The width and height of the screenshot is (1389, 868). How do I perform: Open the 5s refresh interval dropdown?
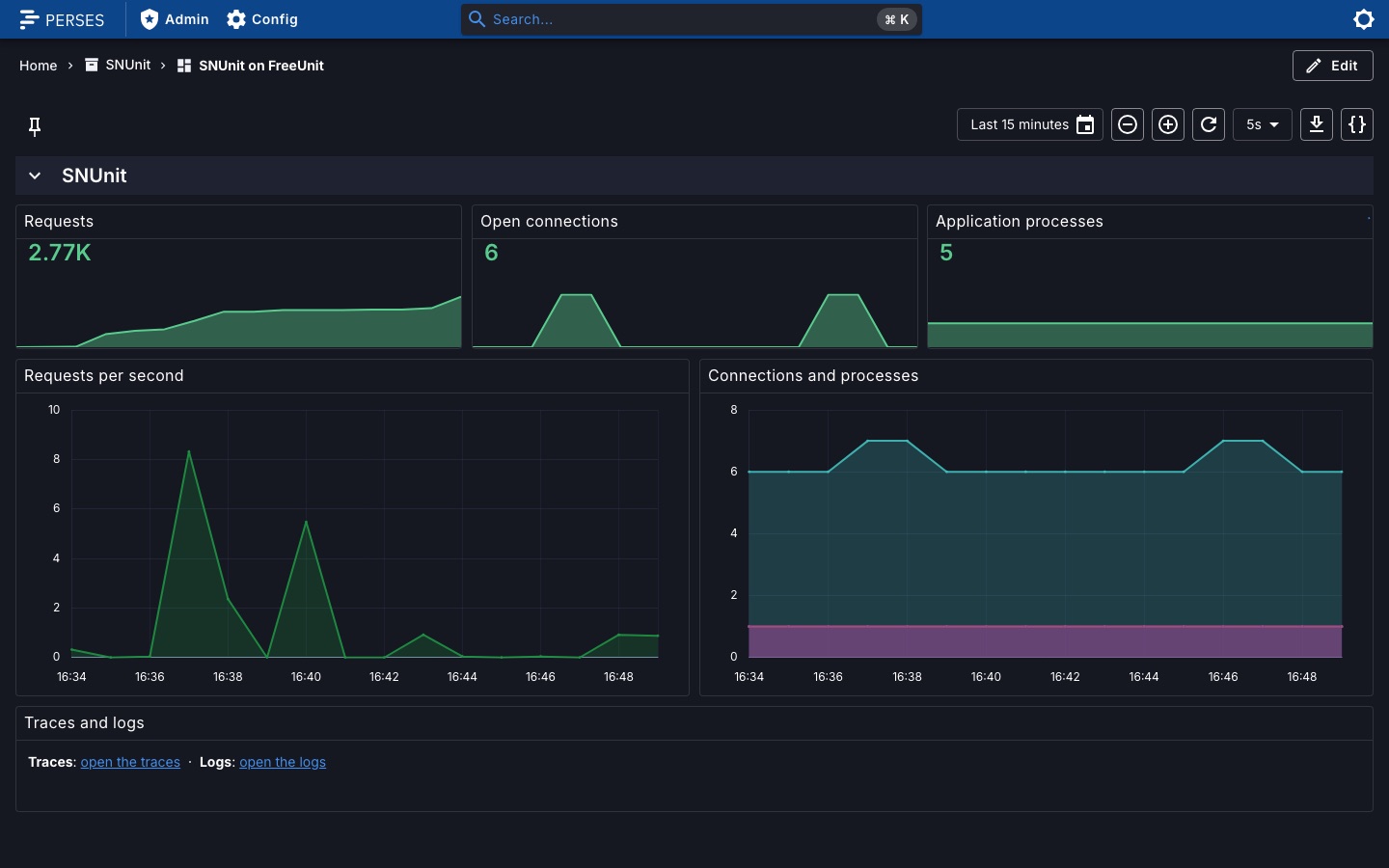1263,124
